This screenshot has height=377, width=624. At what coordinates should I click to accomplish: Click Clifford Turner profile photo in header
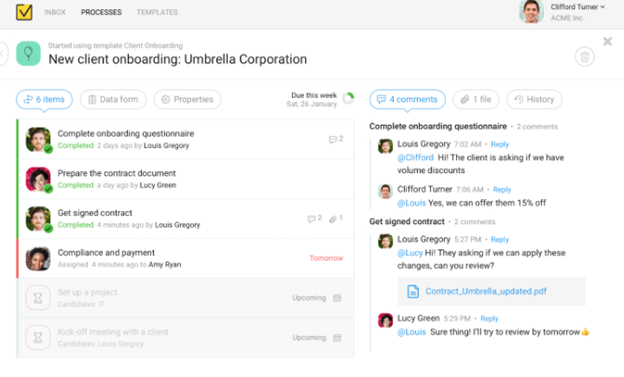click(x=531, y=11)
